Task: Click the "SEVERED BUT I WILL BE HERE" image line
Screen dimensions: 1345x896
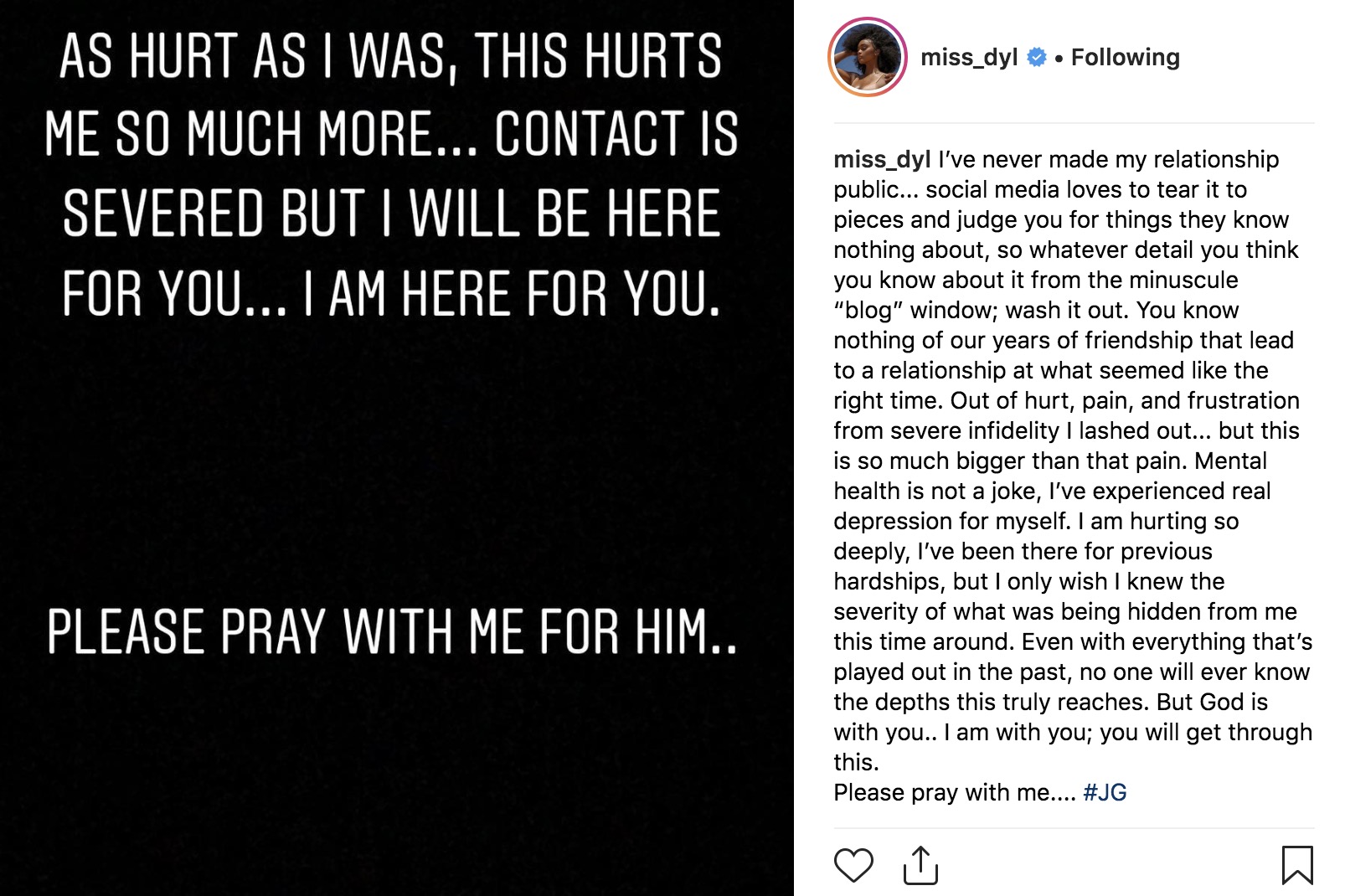Action: tap(392, 214)
